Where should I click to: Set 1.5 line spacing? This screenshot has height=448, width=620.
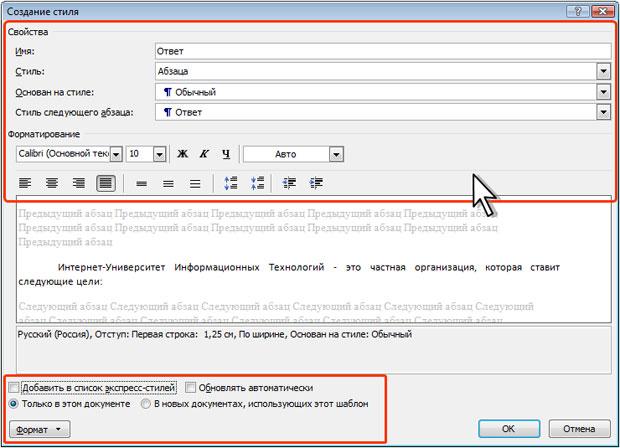coord(168,183)
